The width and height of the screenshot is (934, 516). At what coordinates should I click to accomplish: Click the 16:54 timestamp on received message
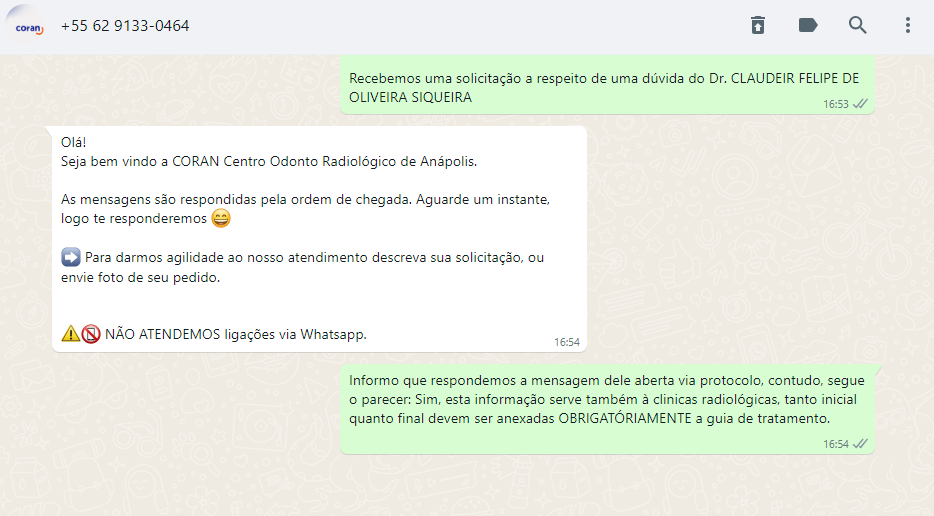click(x=566, y=342)
